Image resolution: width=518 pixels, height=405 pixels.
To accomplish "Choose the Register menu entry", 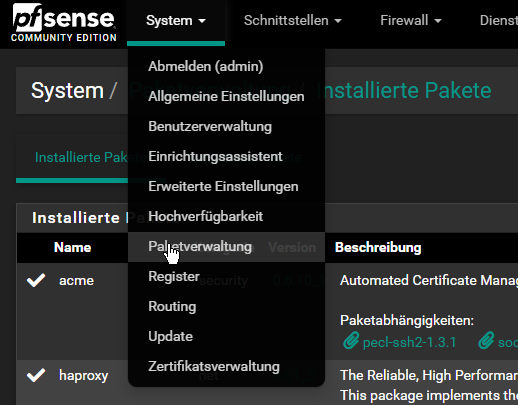I will point(226,276).
